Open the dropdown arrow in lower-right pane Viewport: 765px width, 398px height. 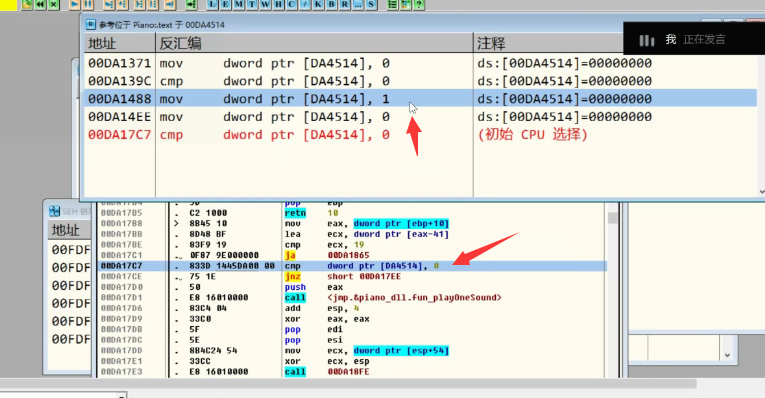pyautogui.click(x=727, y=355)
